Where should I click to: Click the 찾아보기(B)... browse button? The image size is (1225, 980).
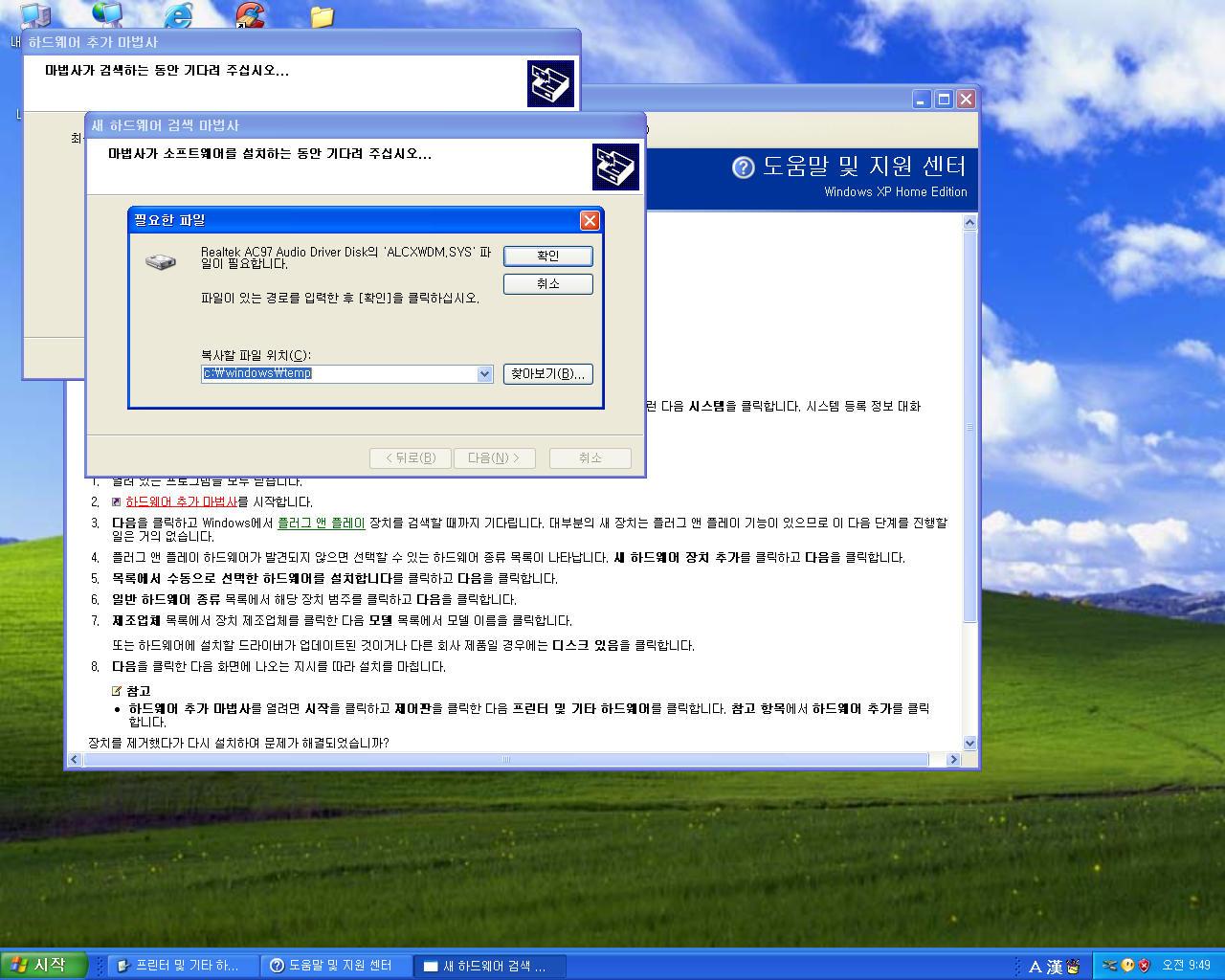tap(548, 373)
